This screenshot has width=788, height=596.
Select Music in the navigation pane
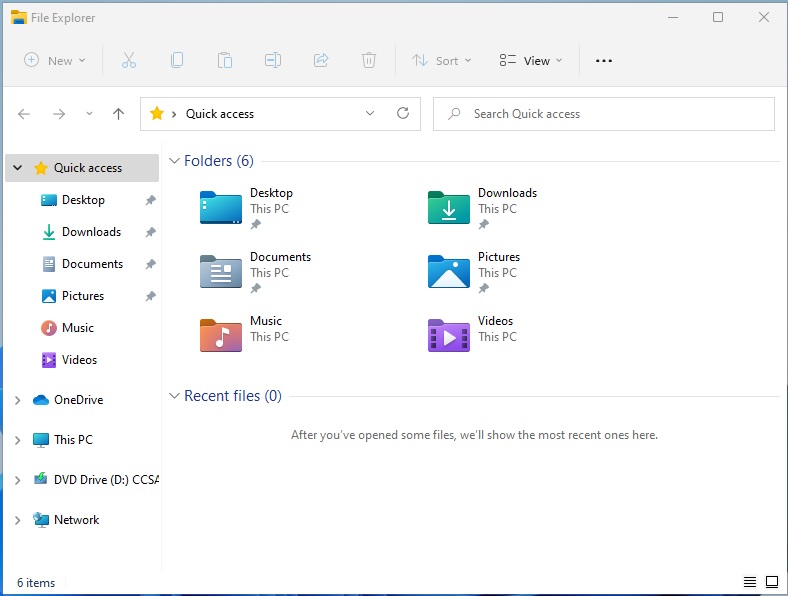(x=78, y=328)
